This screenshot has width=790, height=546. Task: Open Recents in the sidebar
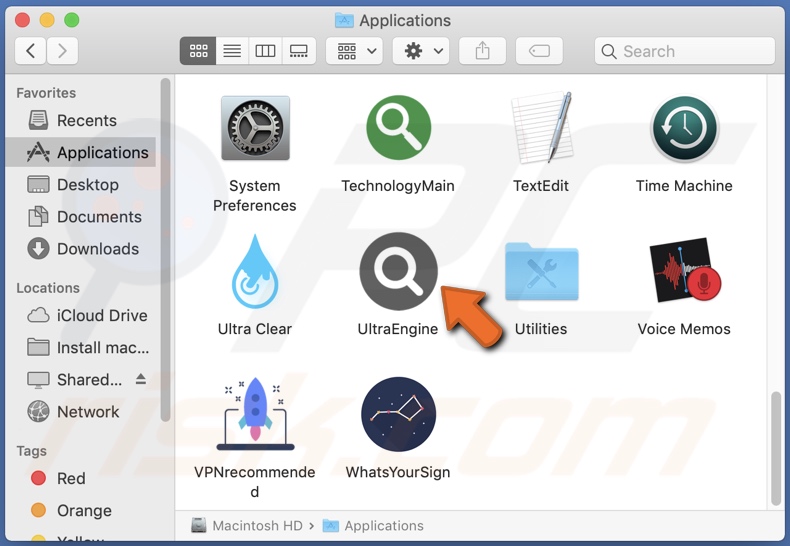click(81, 120)
